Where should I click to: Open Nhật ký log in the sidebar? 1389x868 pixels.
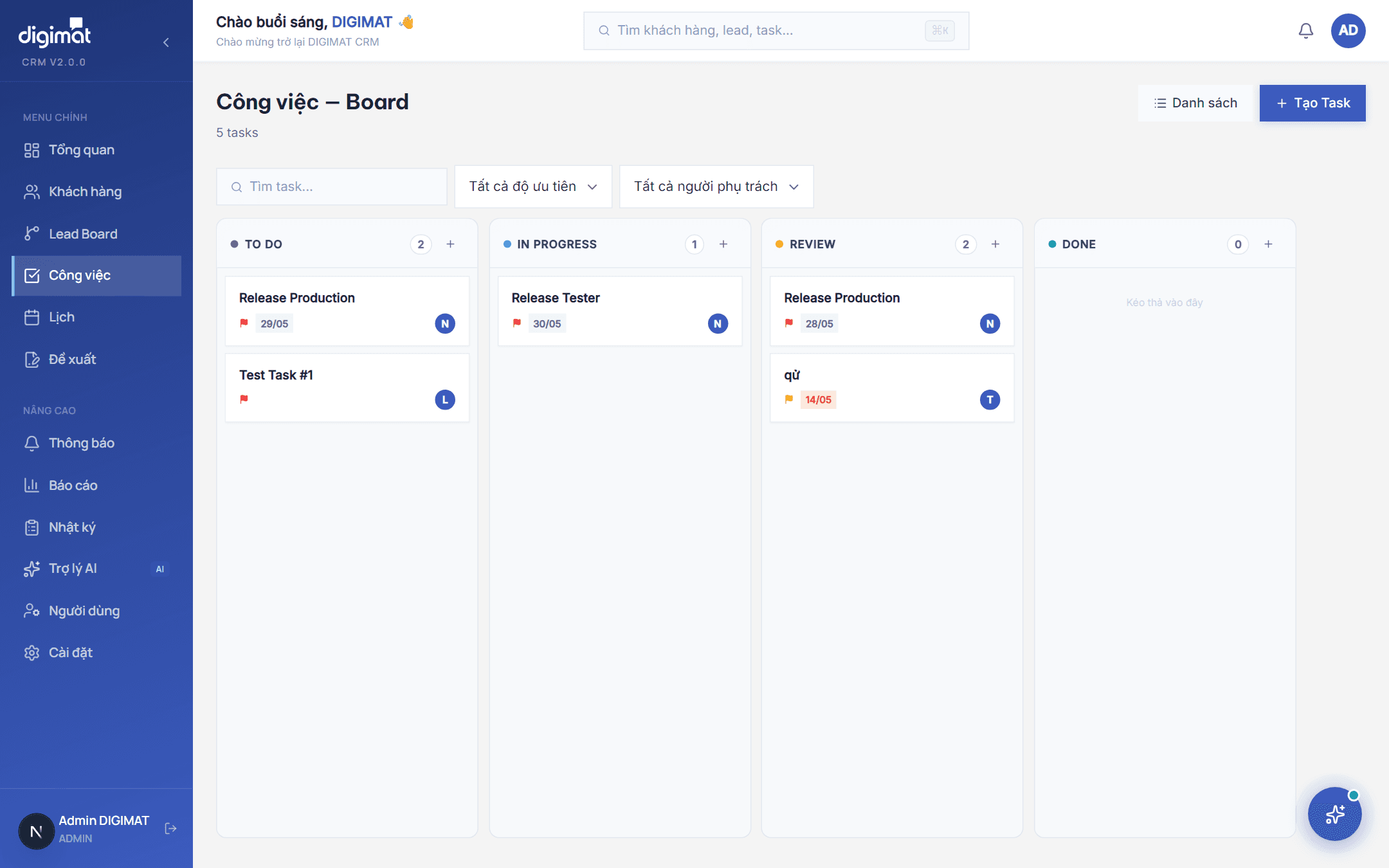coord(96,527)
